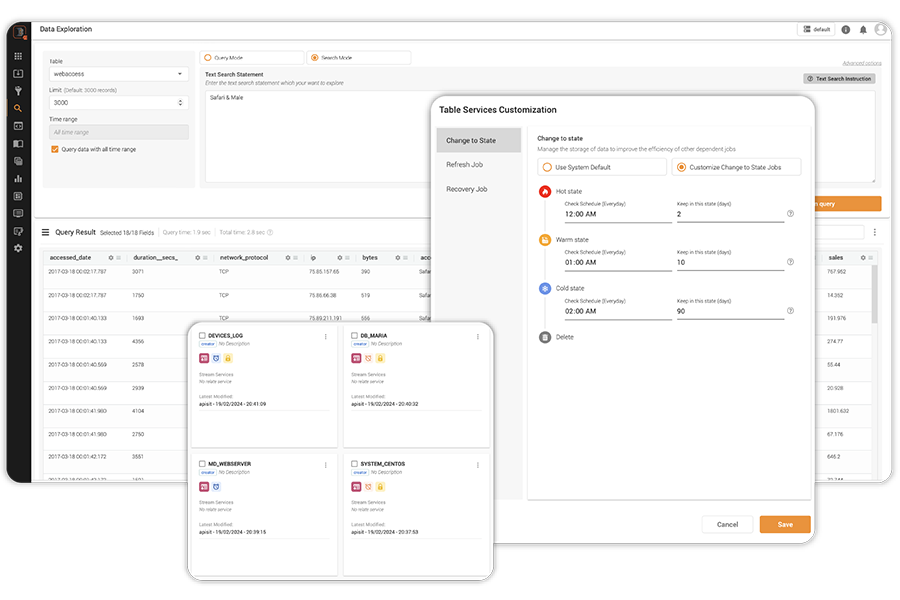900x600 pixels.
Task: Click Cancel in Table Services Customization
Action: coord(727,524)
